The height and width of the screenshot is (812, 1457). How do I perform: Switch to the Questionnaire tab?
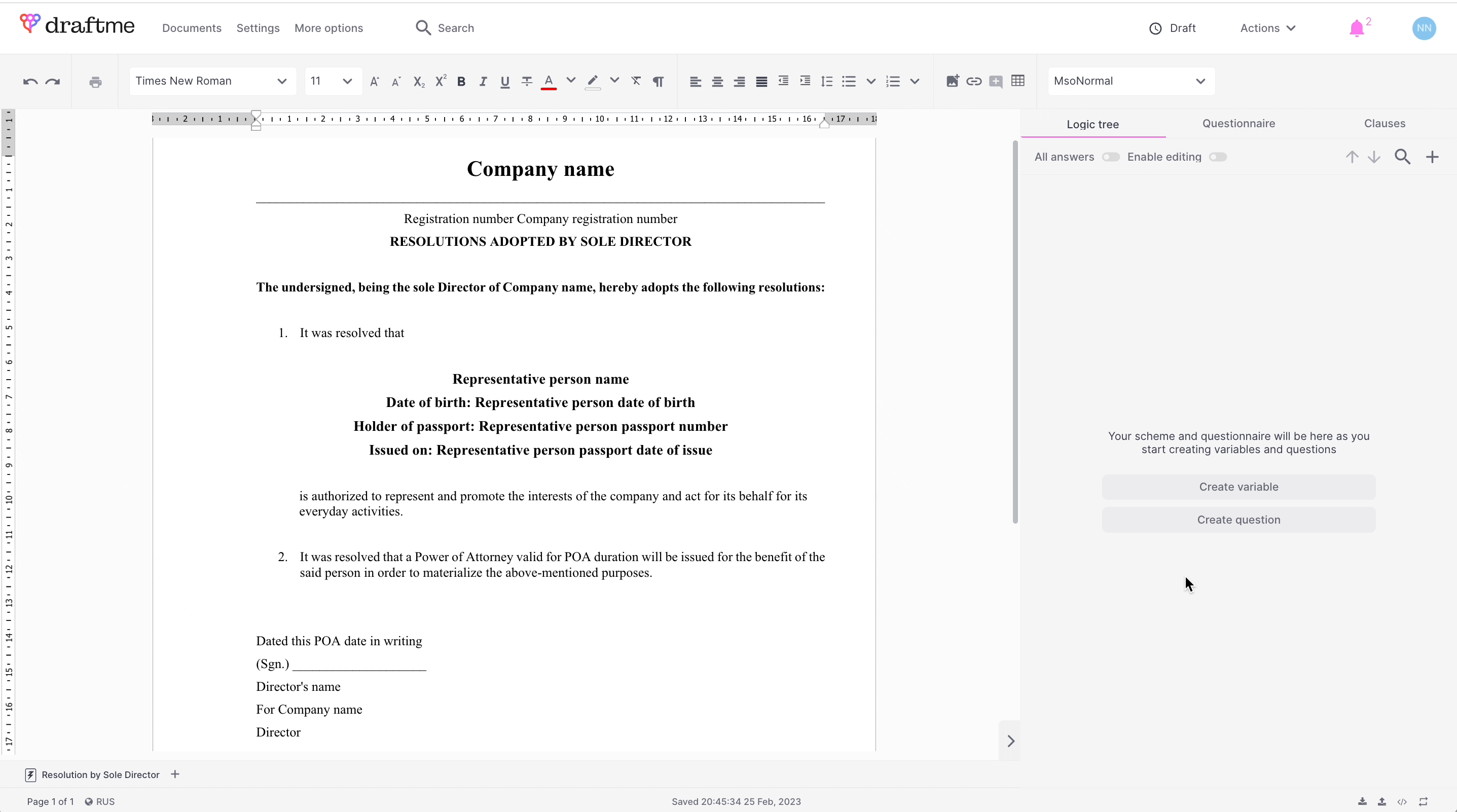pos(1238,123)
